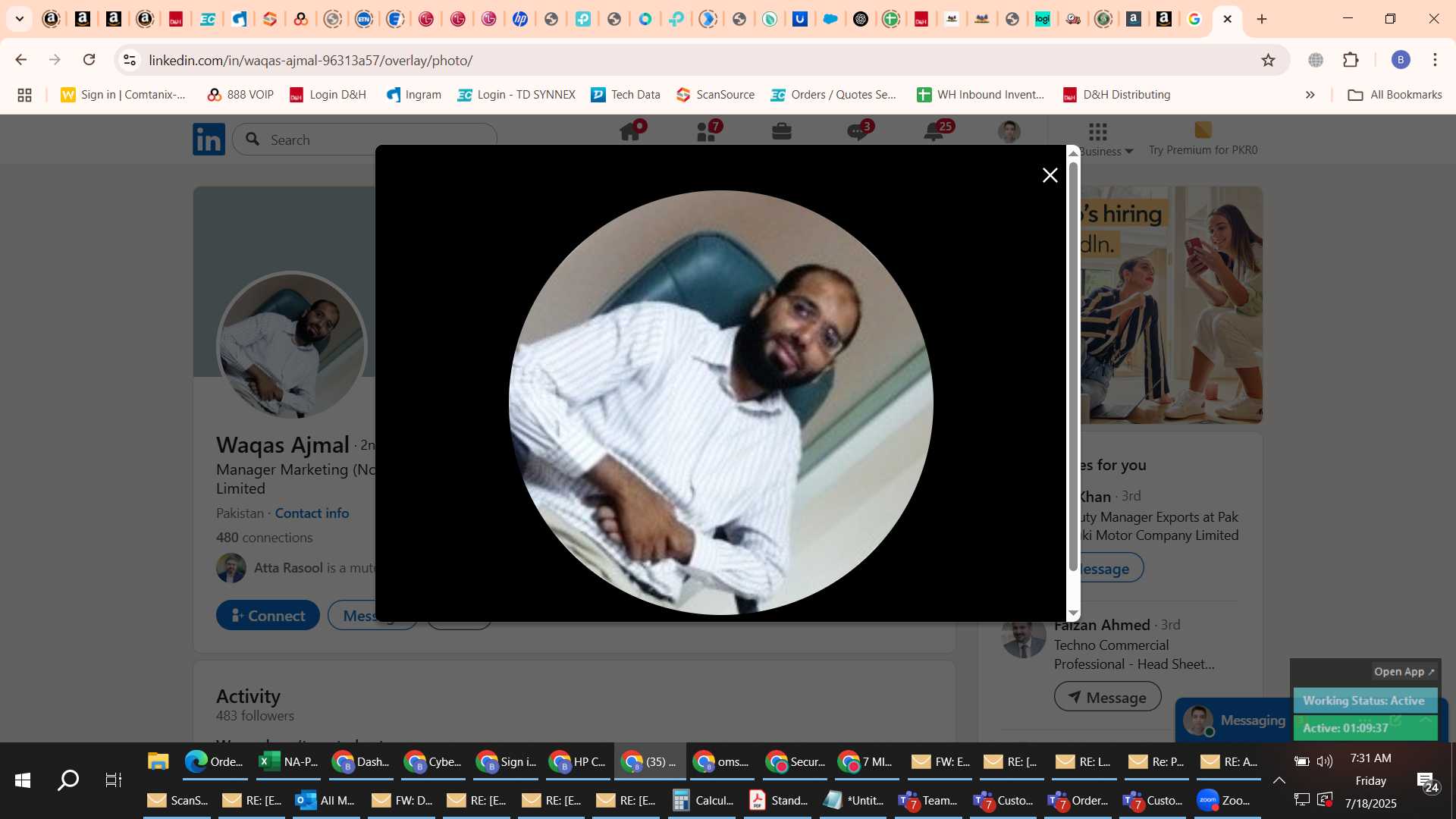Open 888 VOIP bookmark
The width and height of the screenshot is (1456, 819).
pos(240,95)
